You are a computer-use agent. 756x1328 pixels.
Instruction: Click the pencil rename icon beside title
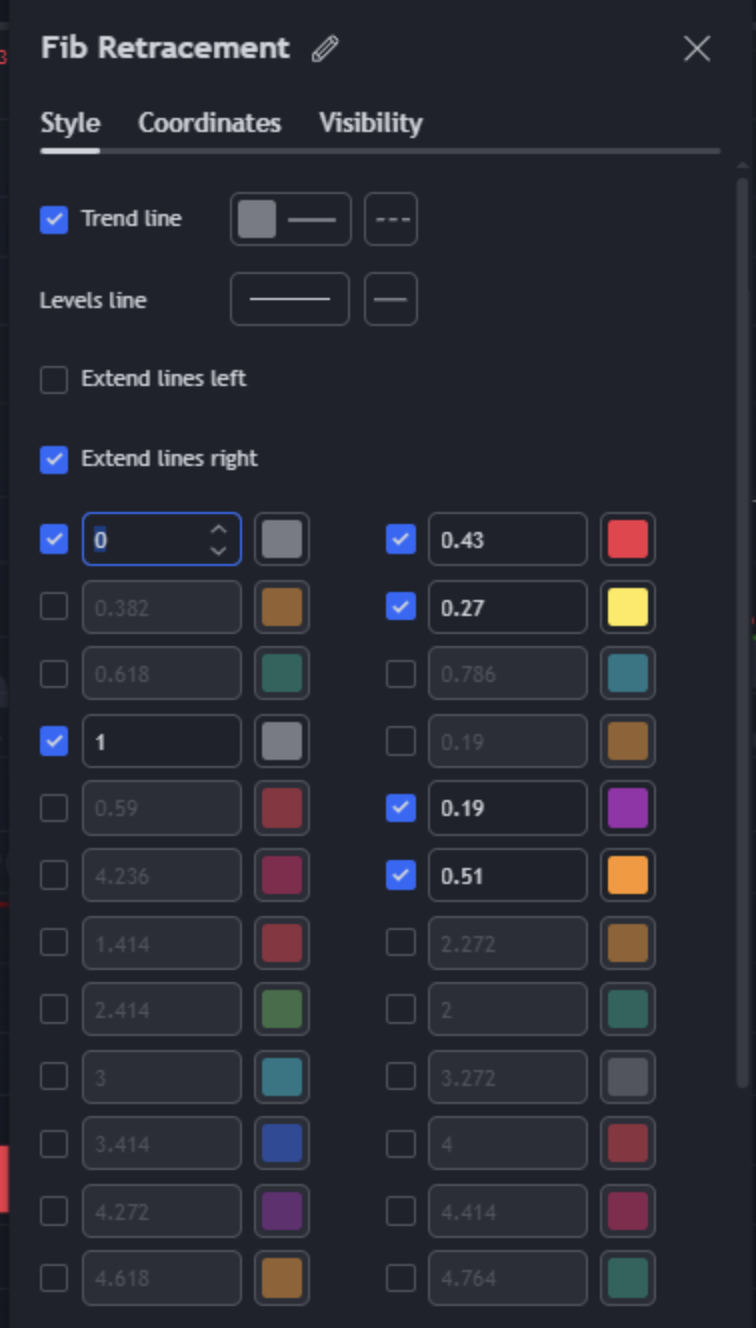(x=325, y=49)
